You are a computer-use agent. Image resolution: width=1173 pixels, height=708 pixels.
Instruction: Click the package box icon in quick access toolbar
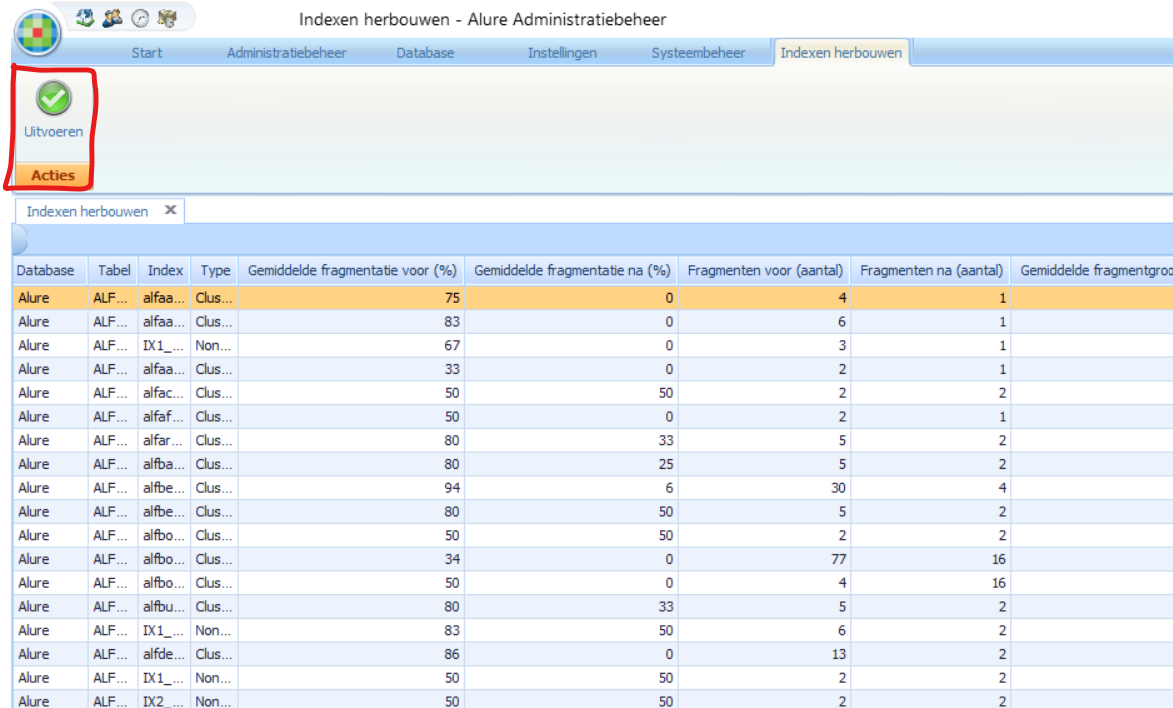click(x=167, y=17)
